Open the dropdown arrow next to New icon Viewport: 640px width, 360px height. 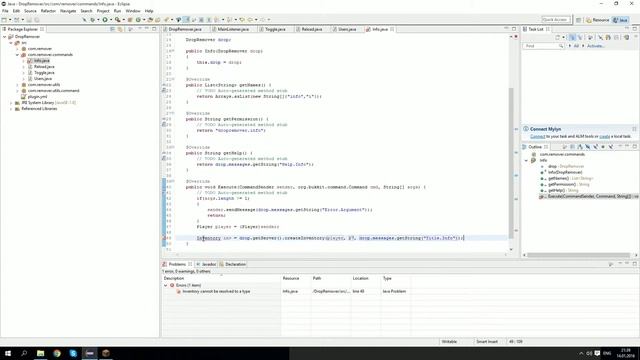pyautogui.click(x=10, y=20)
